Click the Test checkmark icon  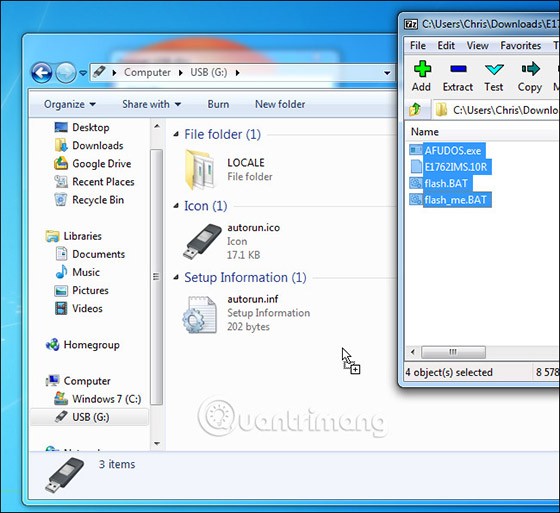click(x=494, y=69)
